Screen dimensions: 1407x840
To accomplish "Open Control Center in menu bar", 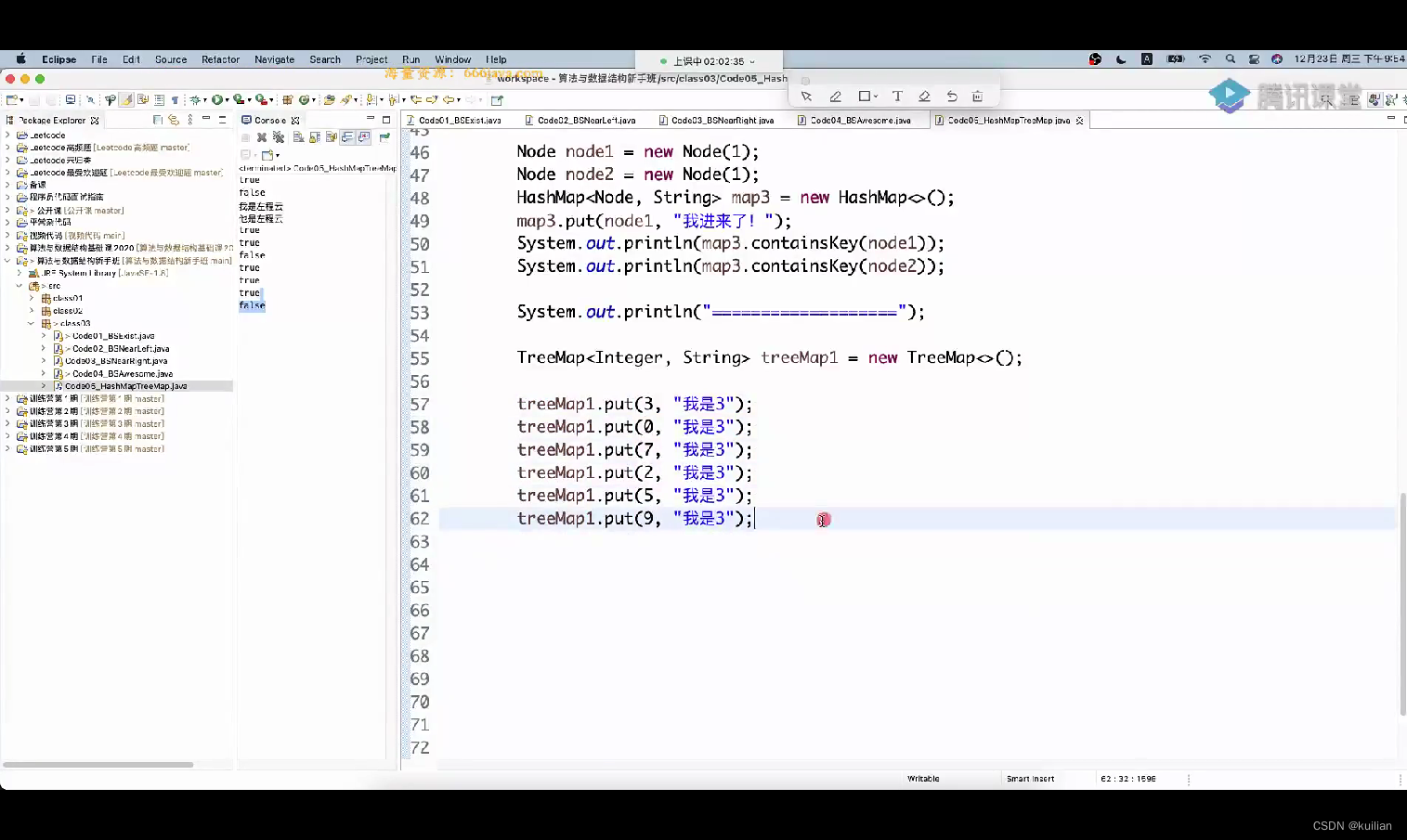I will pyautogui.click(x=1254, y=59).
